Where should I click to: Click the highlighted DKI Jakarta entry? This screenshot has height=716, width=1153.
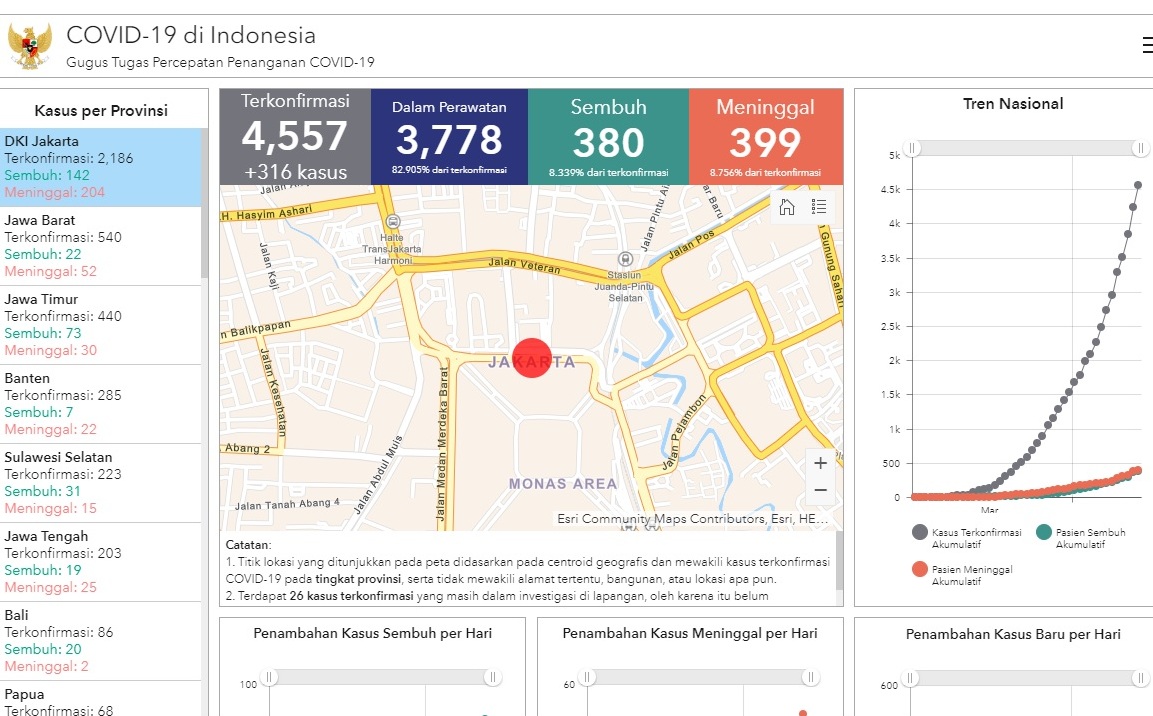pos(100,165)
